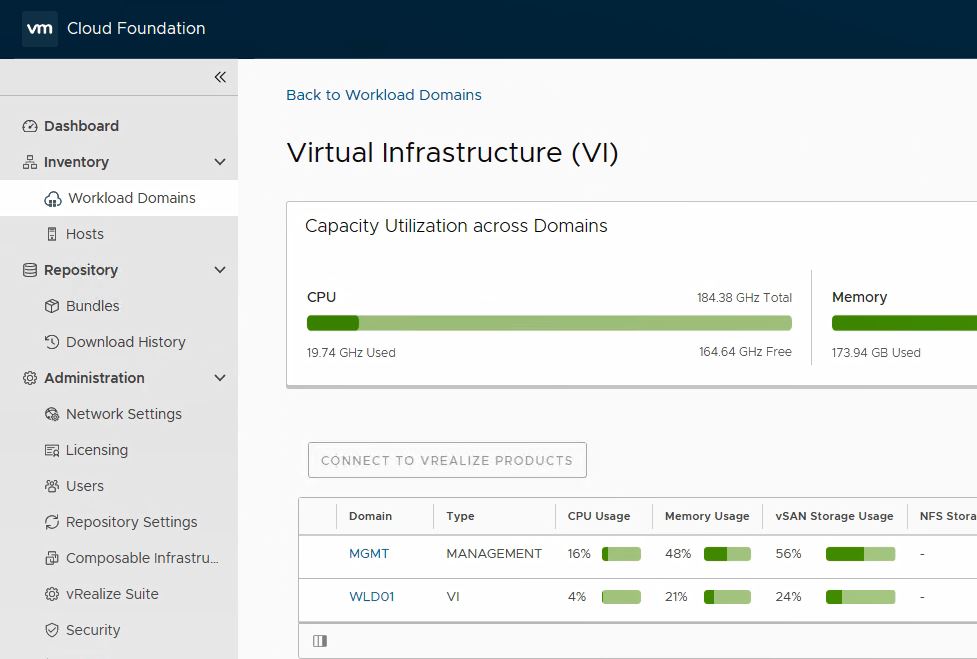The width and height of the screenshot is (977, 659).
Task: Toggle column visibility icon below table
Action: click(320, 641)
